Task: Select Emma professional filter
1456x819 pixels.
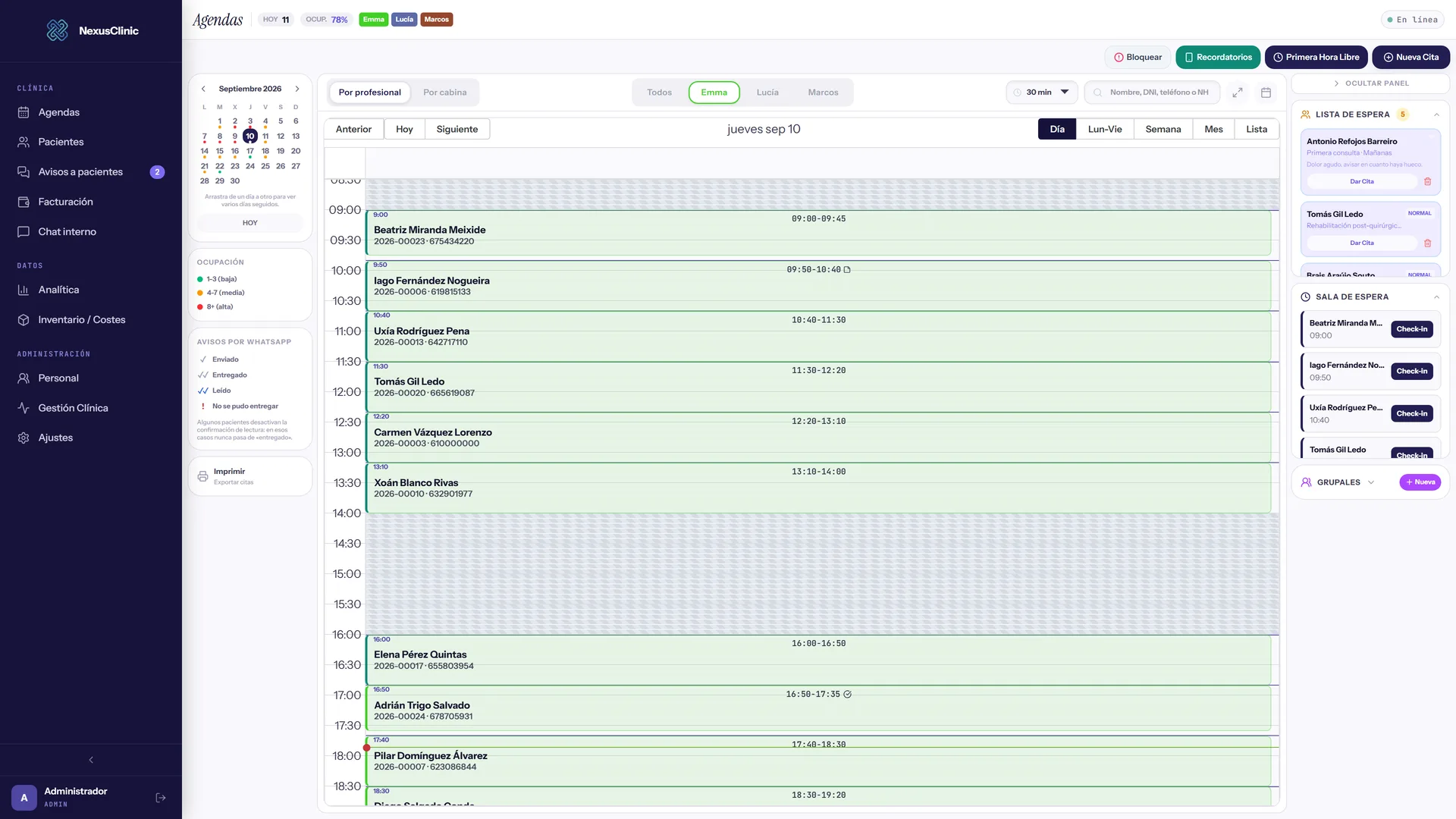Action: click(x=714, y=93)
